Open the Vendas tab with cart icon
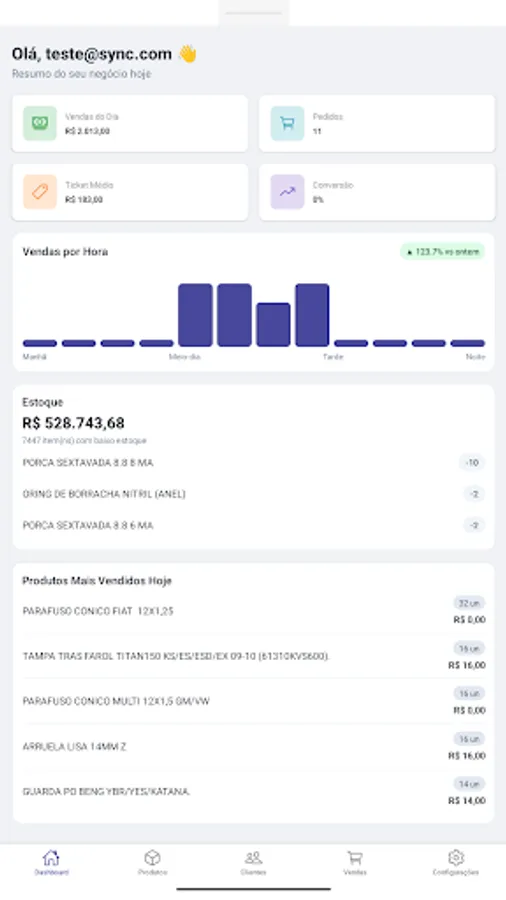Image resolution: width=506 pixels, height=900 pixels. click(355, 863)
